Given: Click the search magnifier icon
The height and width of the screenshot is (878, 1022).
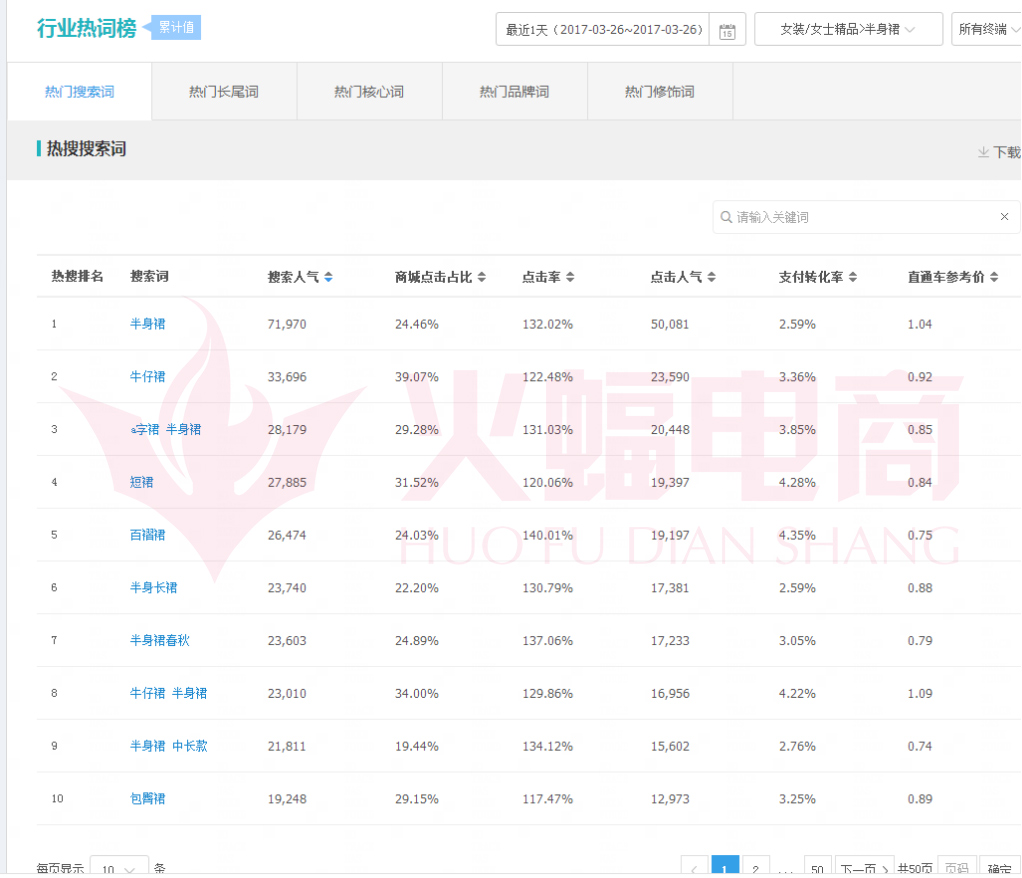Looking at the screenshot, I should 725,217.
